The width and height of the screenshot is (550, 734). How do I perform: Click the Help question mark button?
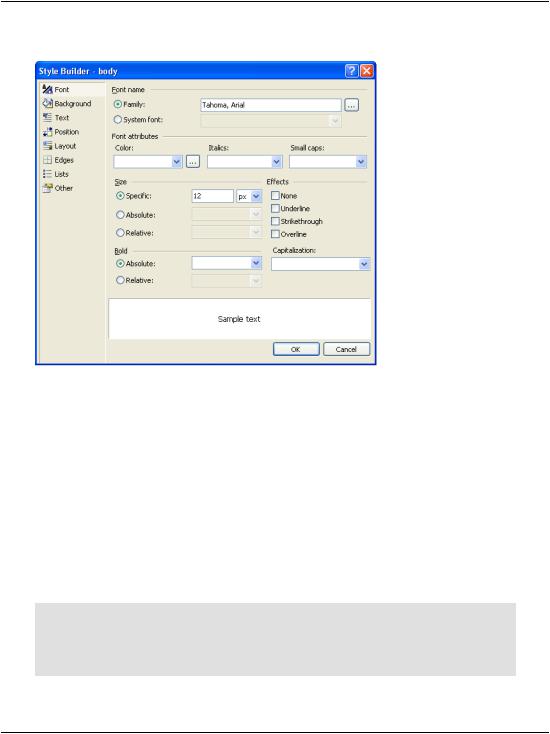[352, 71]
